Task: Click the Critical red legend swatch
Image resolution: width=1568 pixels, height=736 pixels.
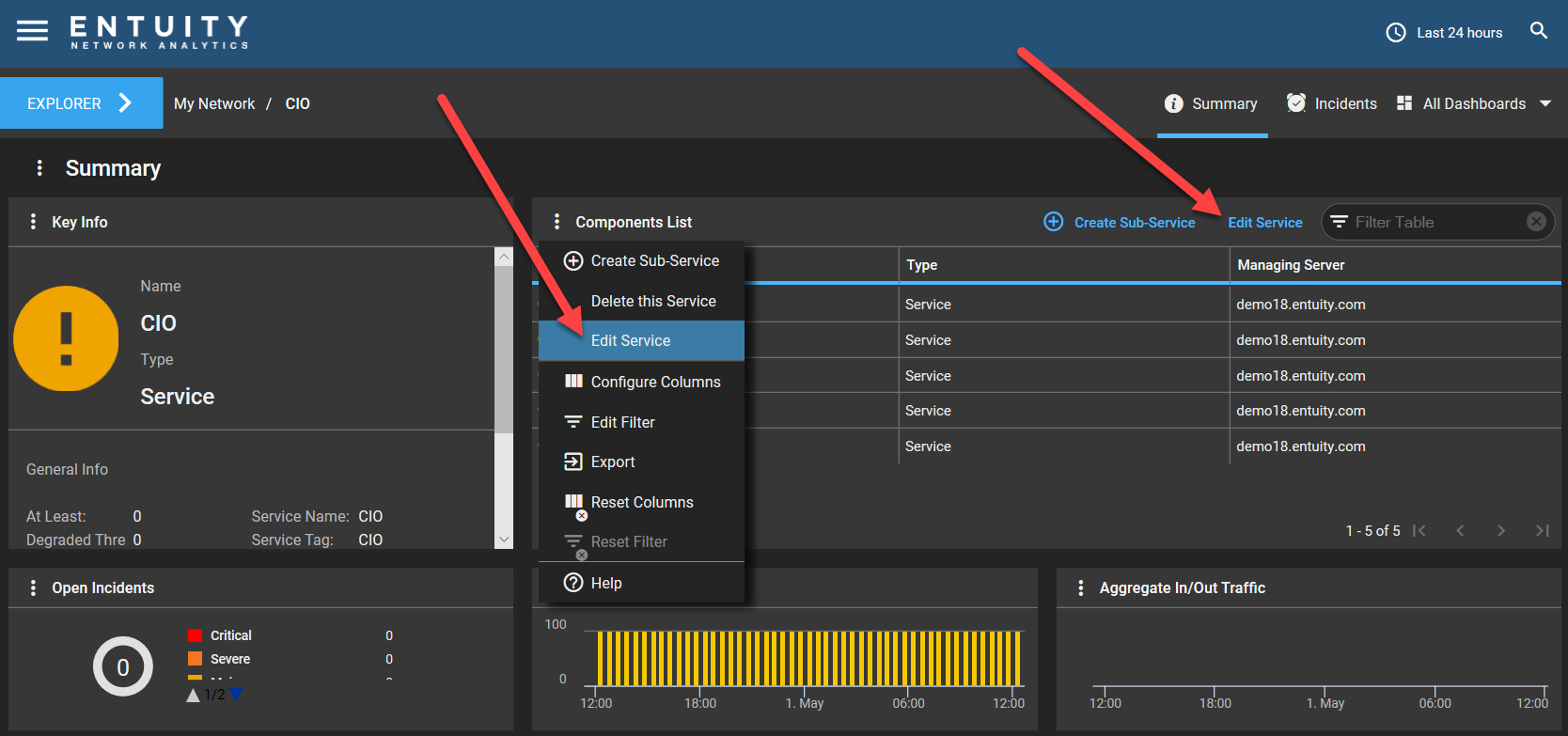Action: (196, 635)
